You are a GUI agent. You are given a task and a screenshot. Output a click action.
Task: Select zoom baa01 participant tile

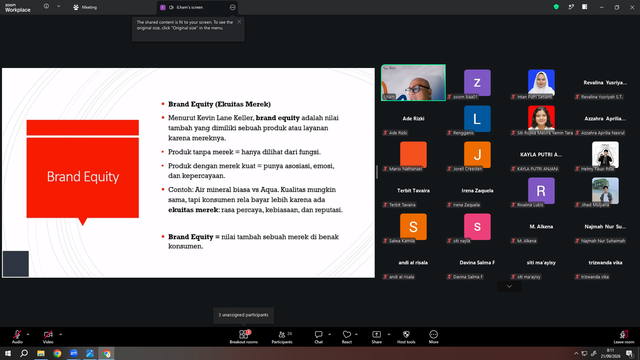(477, 82)
